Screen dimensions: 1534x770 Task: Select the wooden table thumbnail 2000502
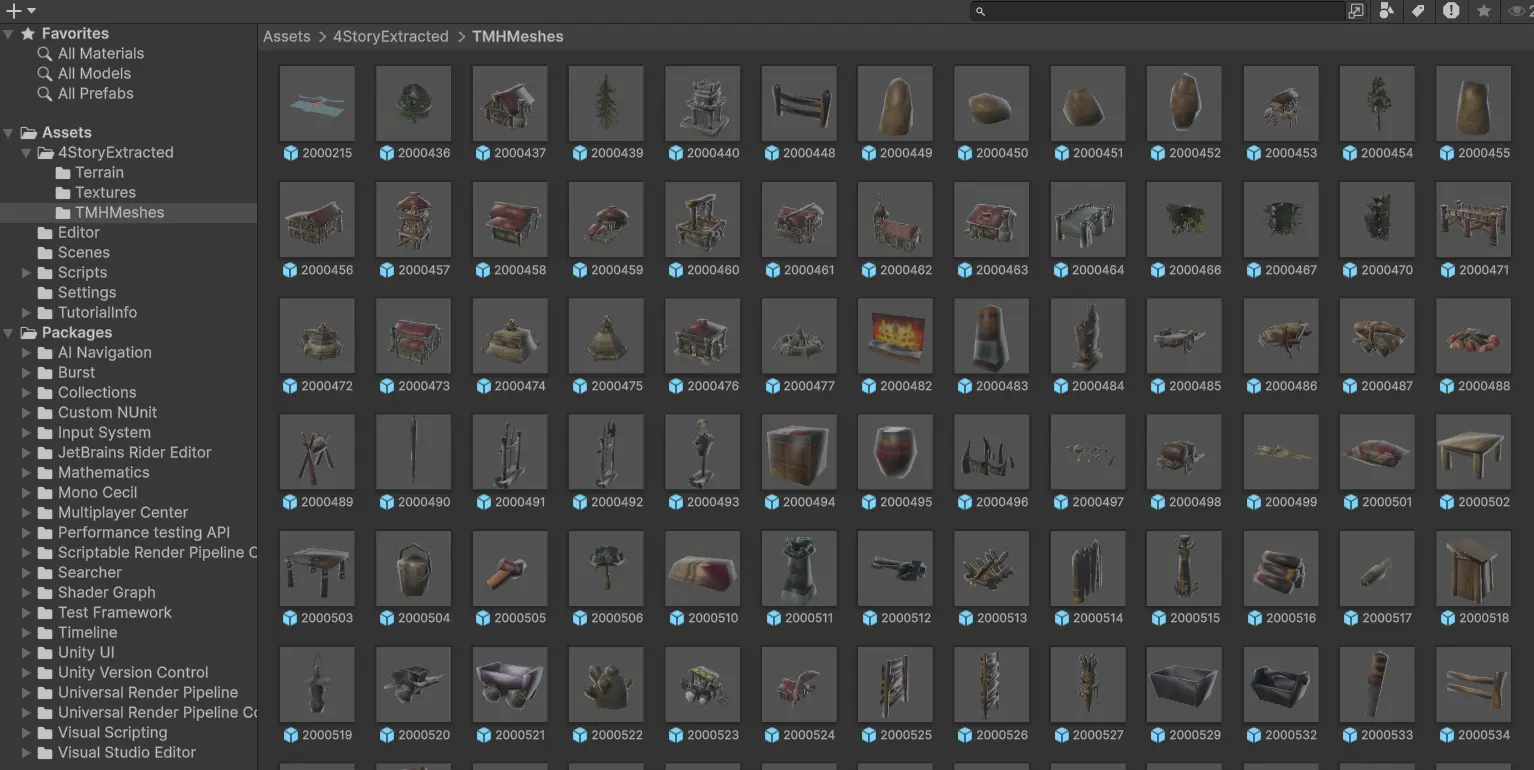pos(1473,452)
